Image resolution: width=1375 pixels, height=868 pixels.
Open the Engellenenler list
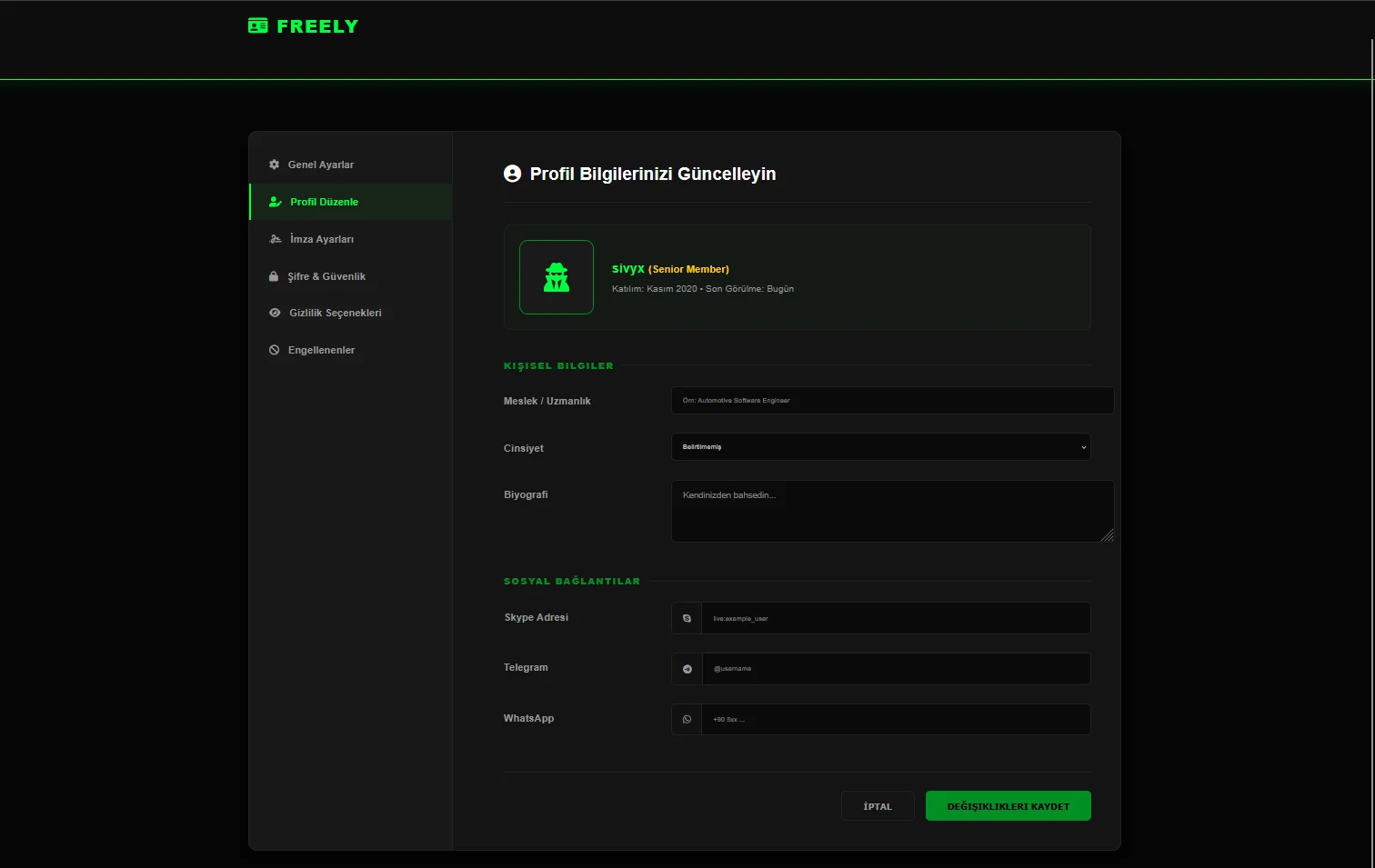[350, 350]
